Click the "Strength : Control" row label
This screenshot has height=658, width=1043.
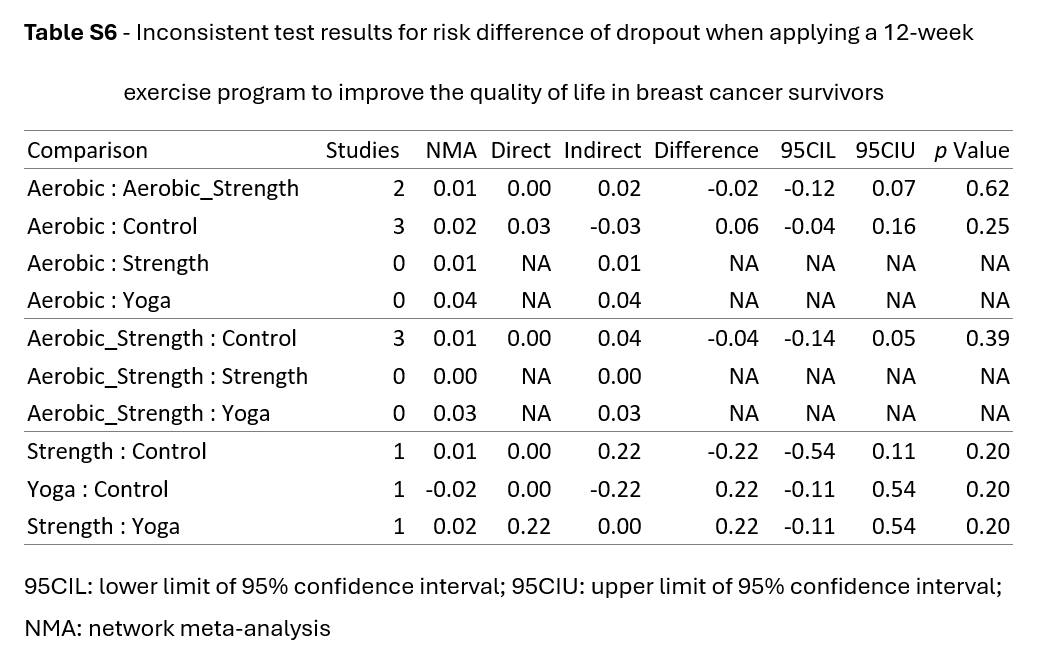[x=117, y=451]
